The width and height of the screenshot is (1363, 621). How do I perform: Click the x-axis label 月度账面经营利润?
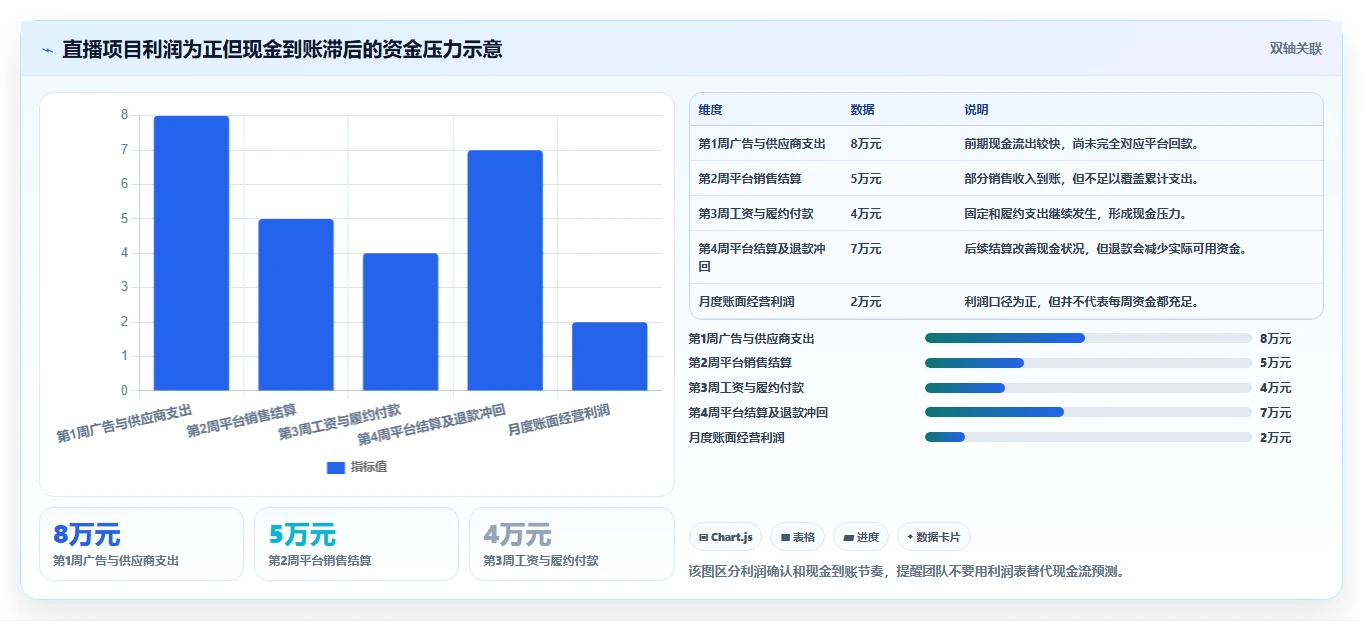tap(559, 420)
